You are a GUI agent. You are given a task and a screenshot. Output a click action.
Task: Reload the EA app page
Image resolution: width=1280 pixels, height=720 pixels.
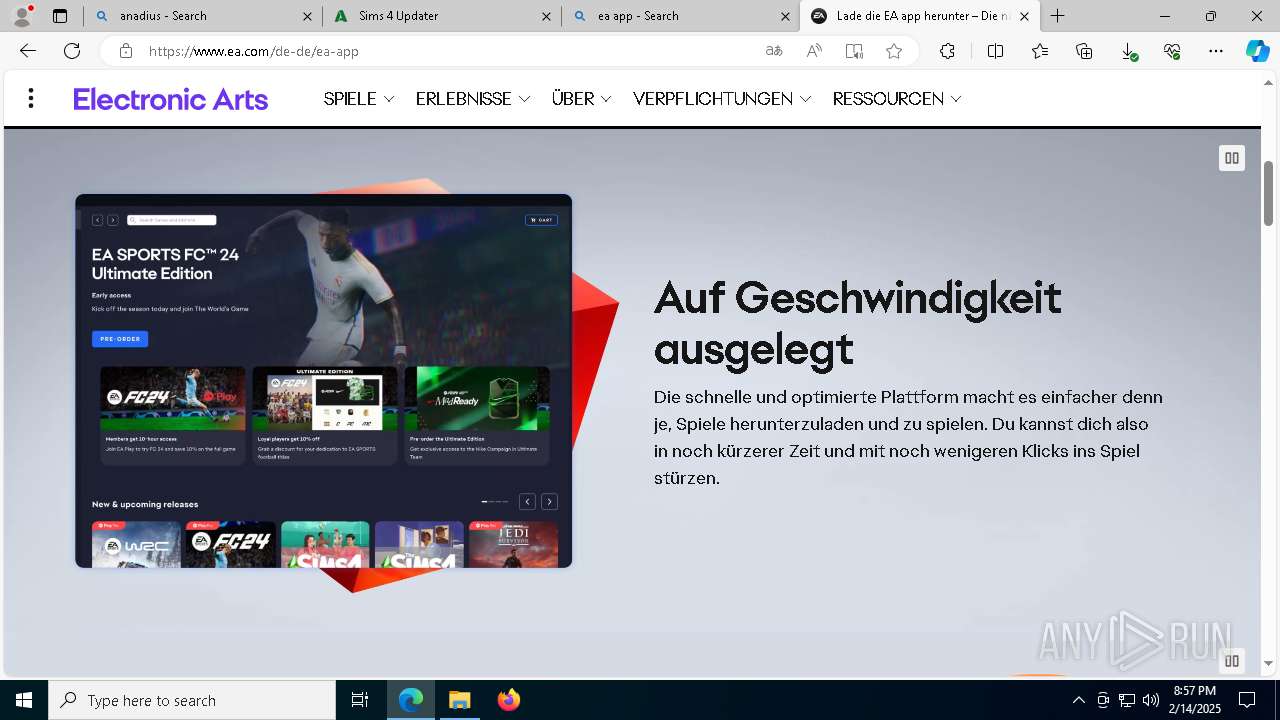click(72, 51)
